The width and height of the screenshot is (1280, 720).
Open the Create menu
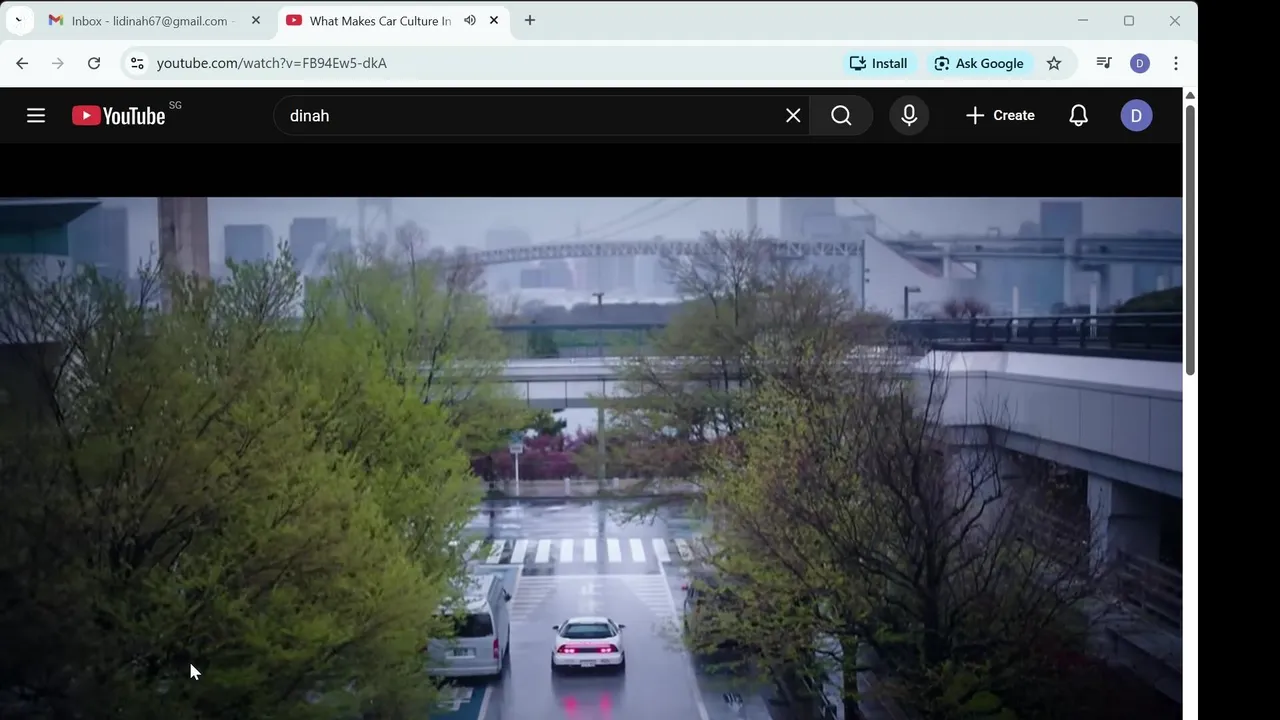(x=1000, y=116)
